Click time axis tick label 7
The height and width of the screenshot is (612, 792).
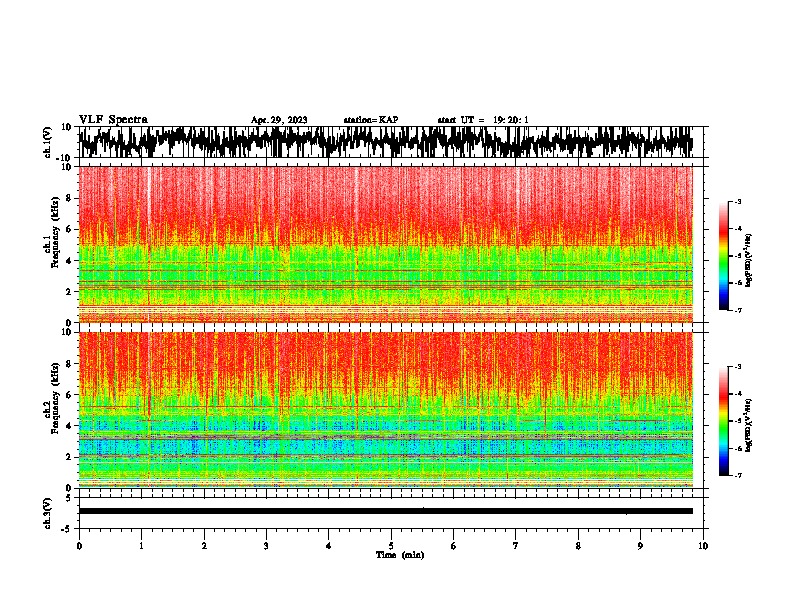pos(516,546)
